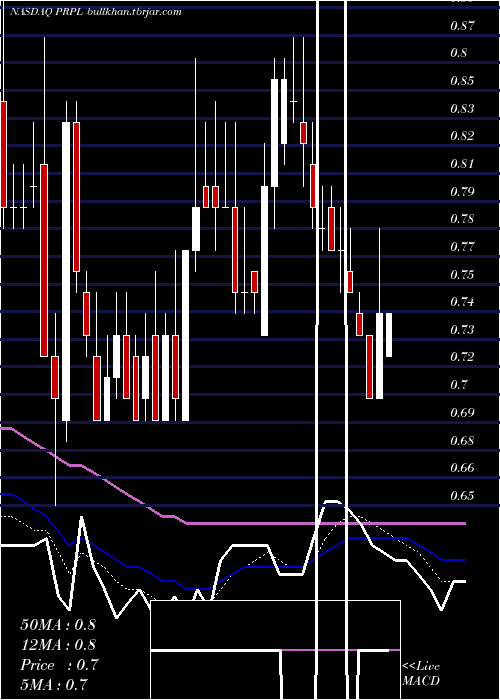The width and height of the screenshot is (500, 700).
Task: Click the 0.73 price axis label
Action: [x=462, y=329]
